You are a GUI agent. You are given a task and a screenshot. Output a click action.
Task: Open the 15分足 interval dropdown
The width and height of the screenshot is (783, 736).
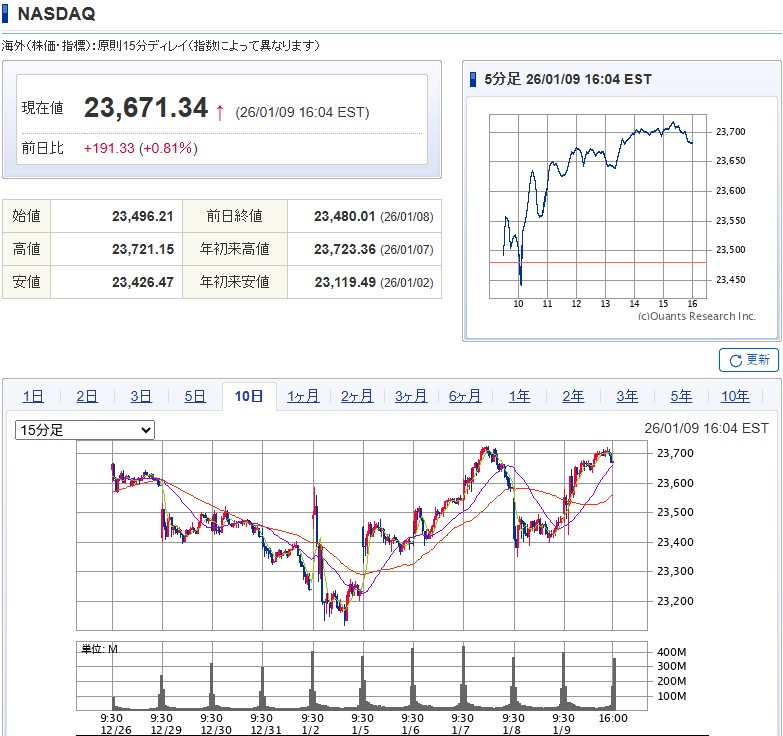(x=85, y=430)
